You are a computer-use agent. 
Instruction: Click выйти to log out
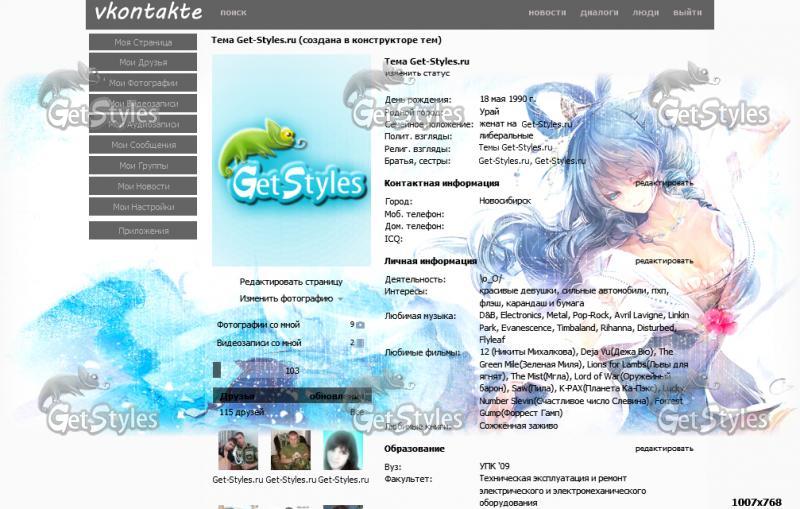(x=687, y=12)
